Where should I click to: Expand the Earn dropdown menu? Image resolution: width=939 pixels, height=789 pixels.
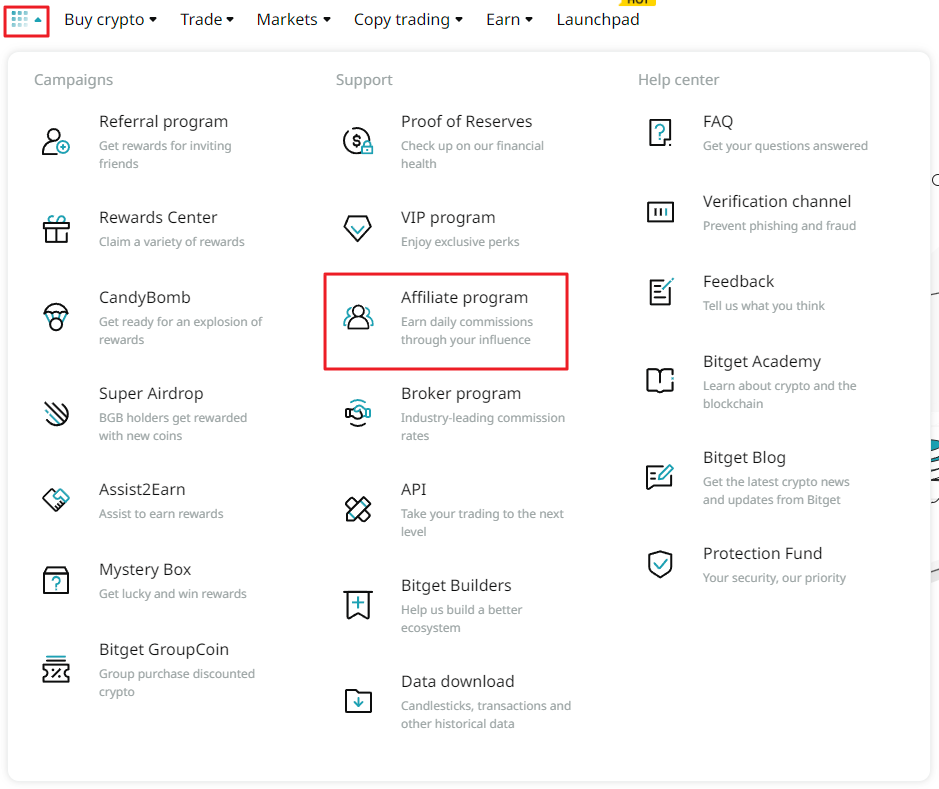coord(509,20)
